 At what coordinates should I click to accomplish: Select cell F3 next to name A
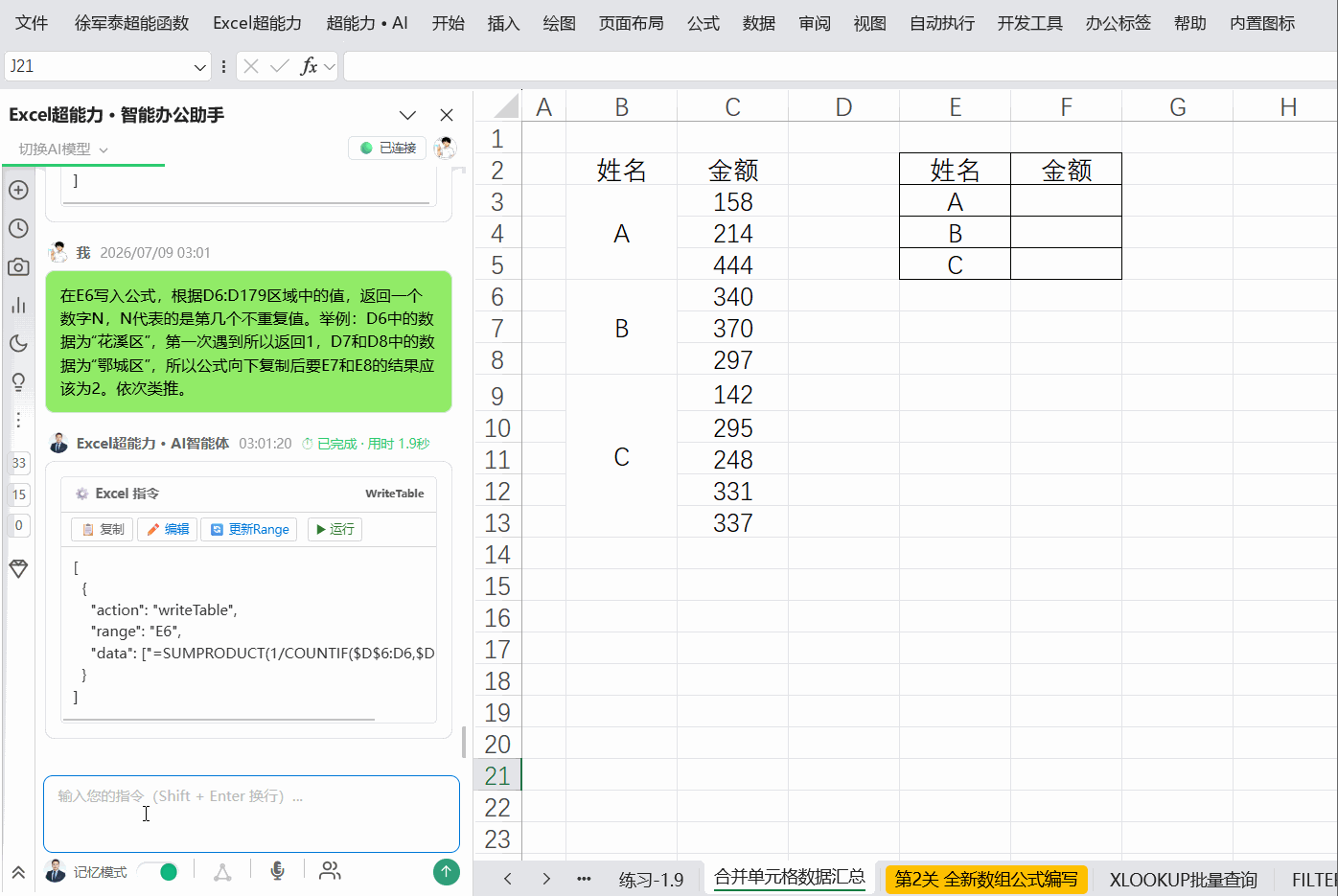pyautogui.click(x=1066, y=201)
